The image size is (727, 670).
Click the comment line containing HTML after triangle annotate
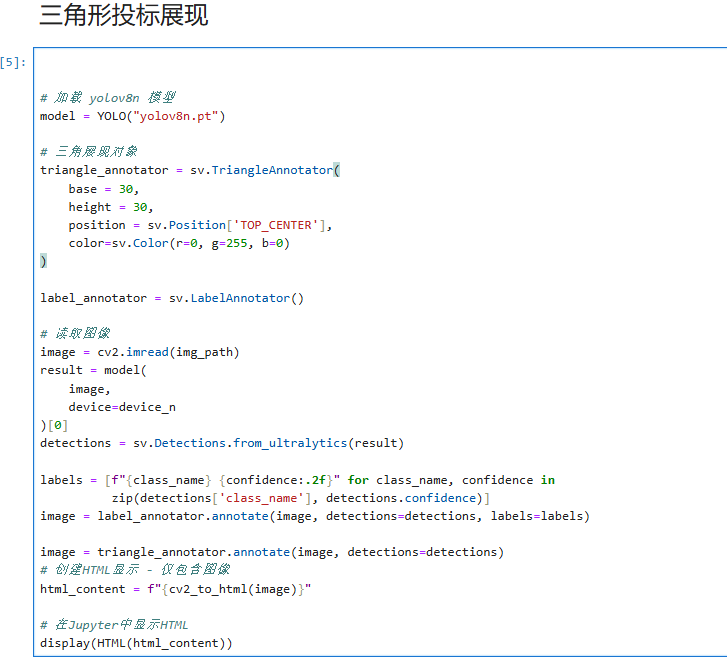click(135, 569)
